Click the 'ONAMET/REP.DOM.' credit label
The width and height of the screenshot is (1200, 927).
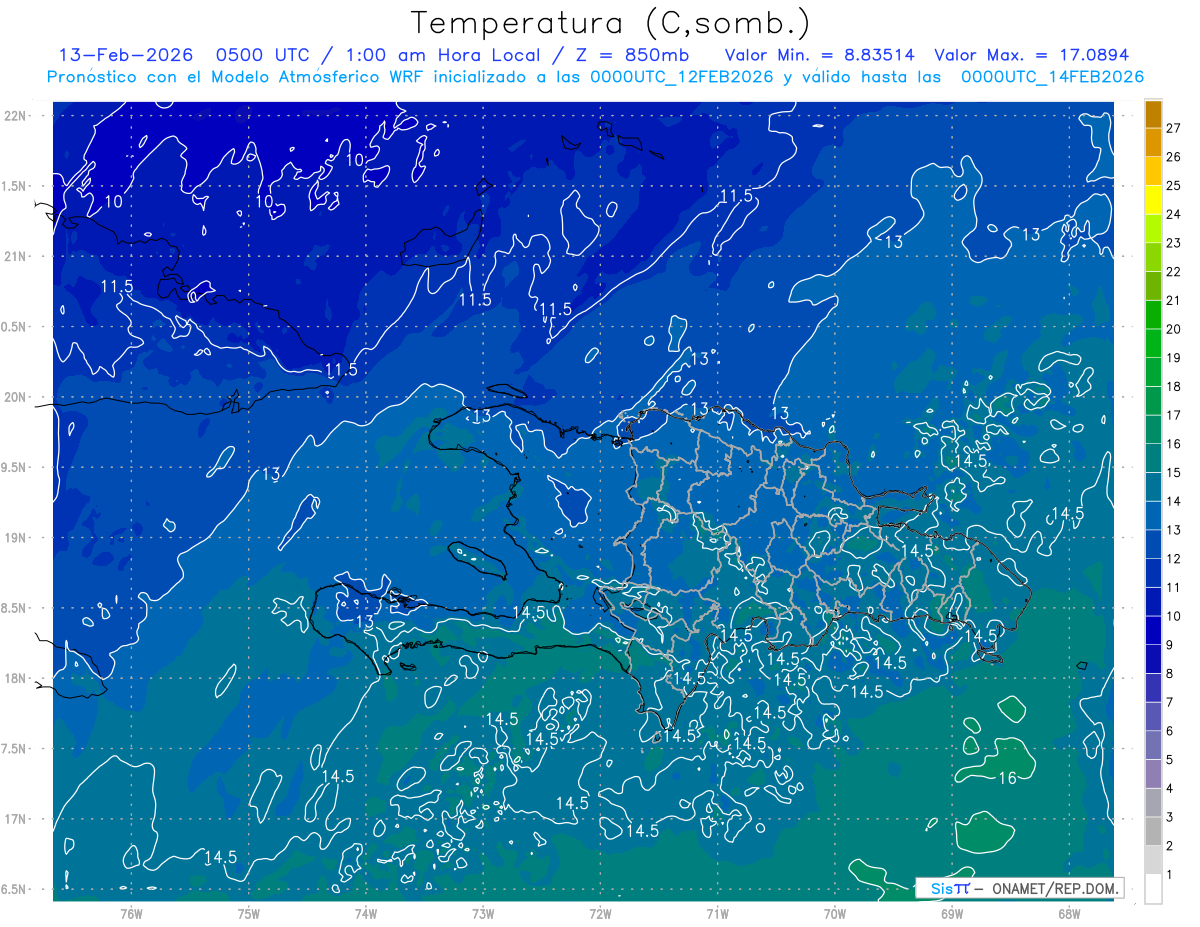click(1053, 888)
